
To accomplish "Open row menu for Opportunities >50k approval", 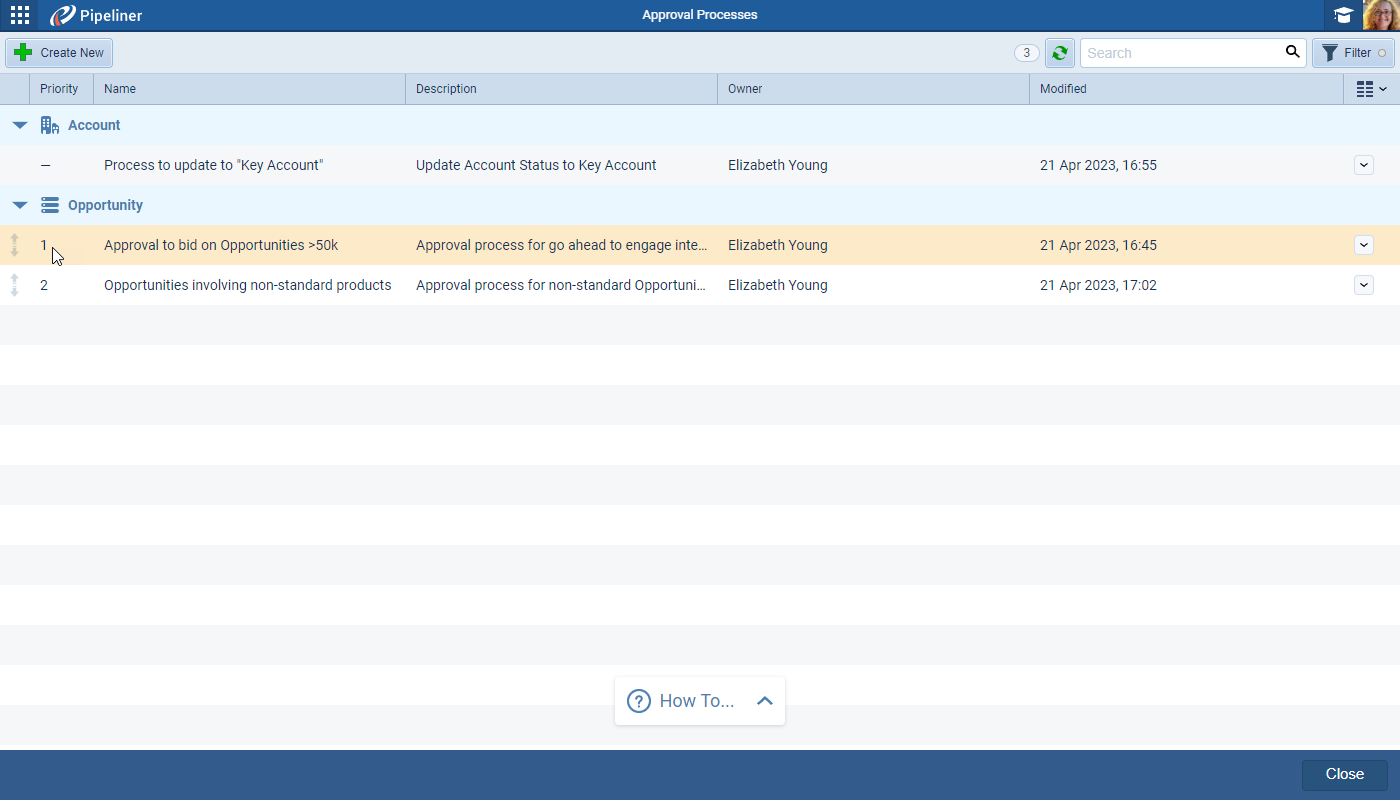I will pos(1363,245).
